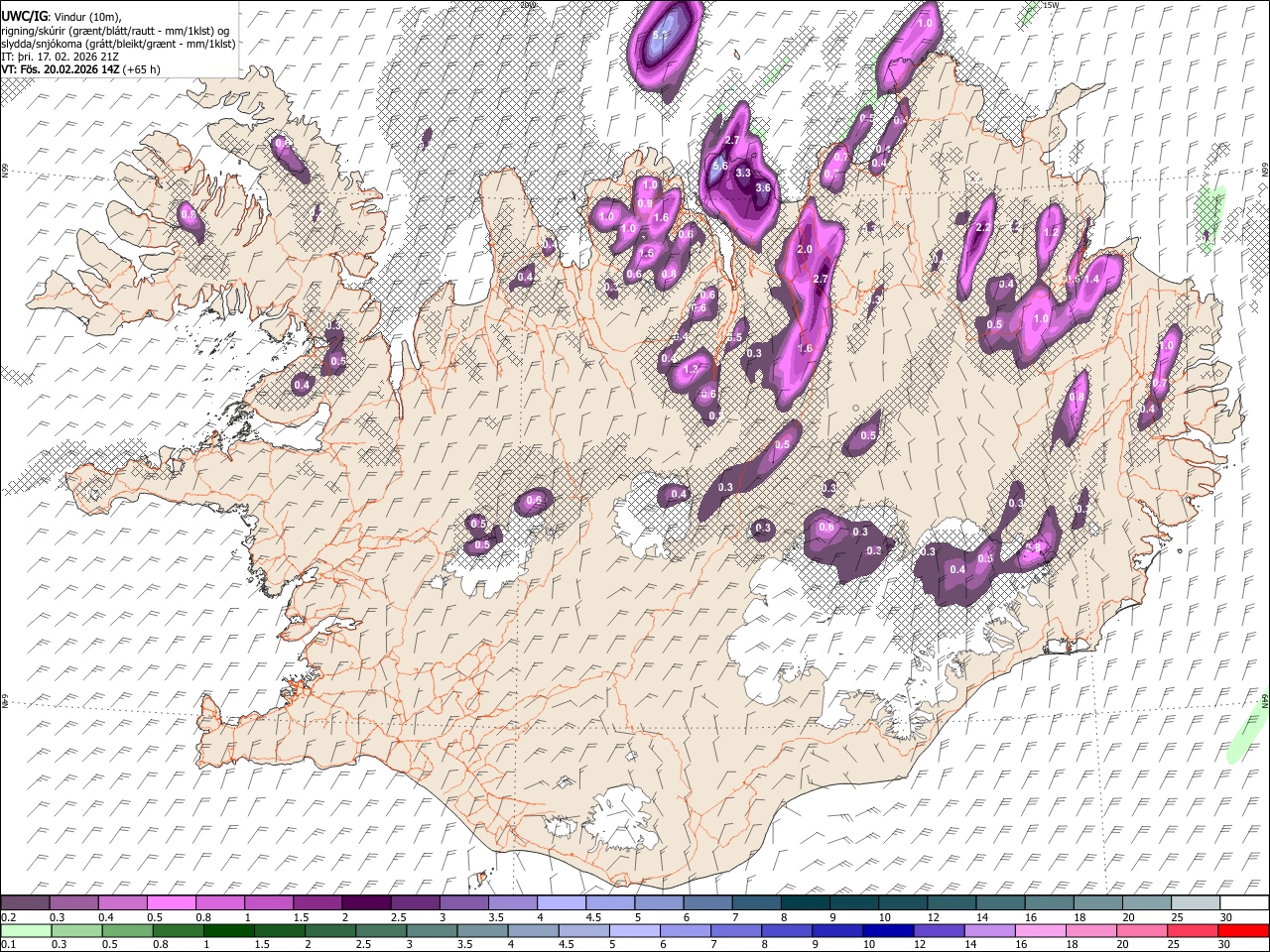The height and width of the screenshot is (952, 1270).
Task: Click the rain legend swatch between 3 and 3.5
Action: tap(433, 930)
